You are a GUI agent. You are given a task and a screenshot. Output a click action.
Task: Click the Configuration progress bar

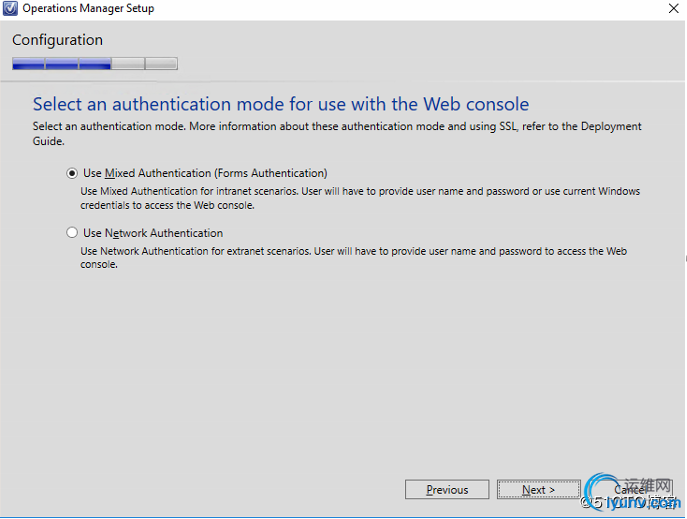[x=95, y=64]
